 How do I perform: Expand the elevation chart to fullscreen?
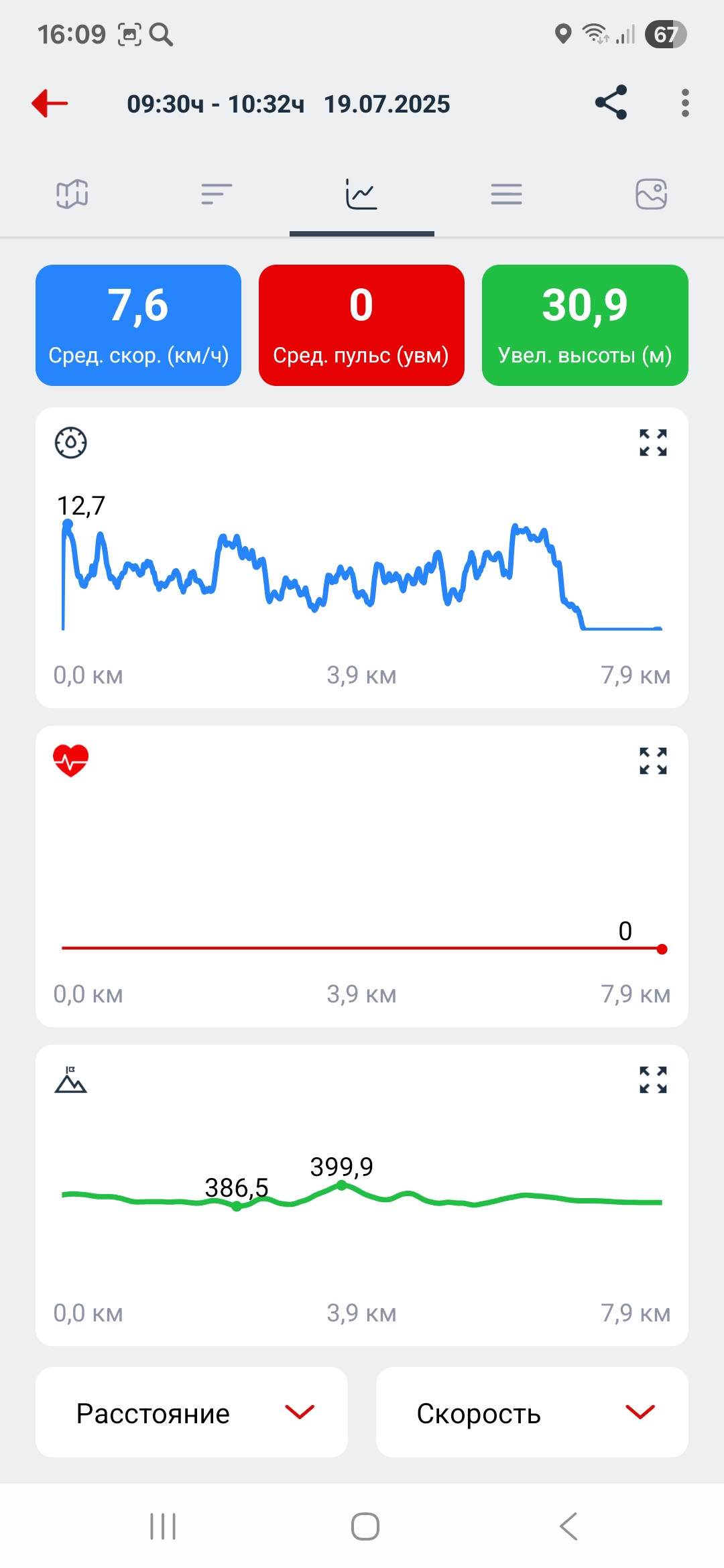(653, 1080)
